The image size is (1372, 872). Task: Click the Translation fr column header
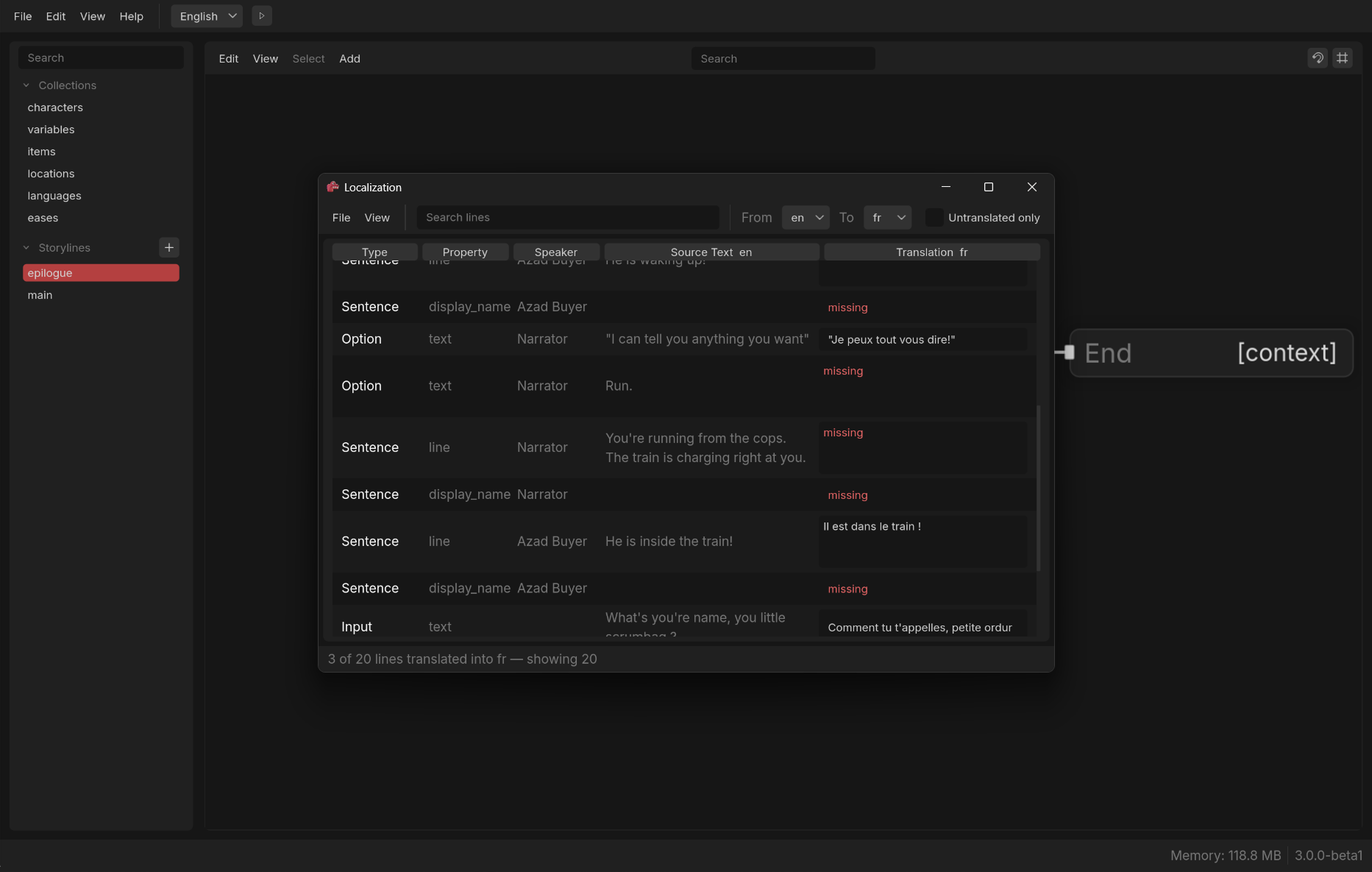click(x=932, y=252)
